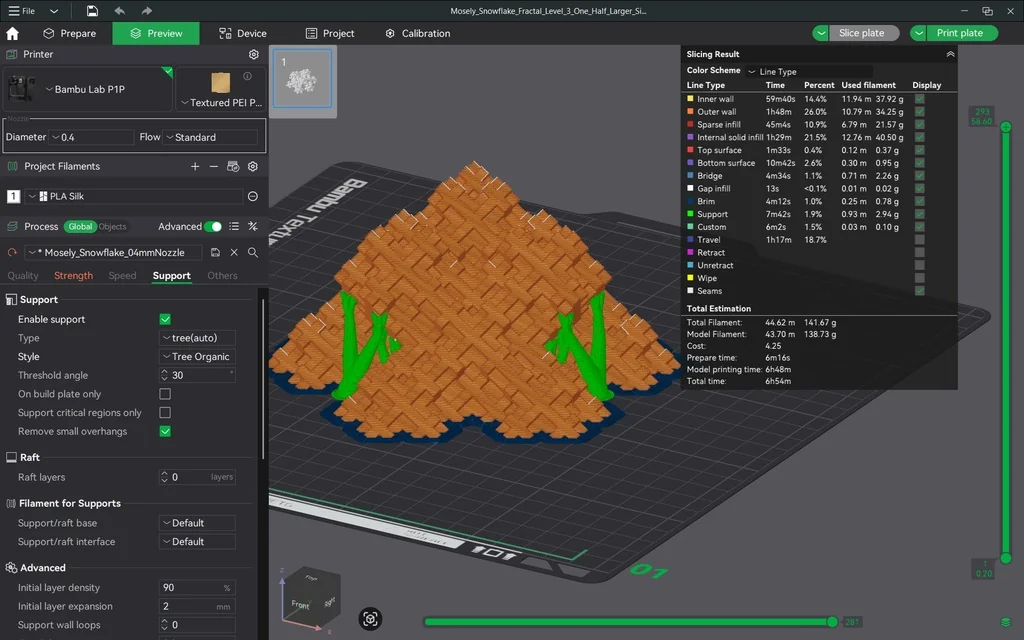Click the camera reset view icon in viewport

(371, 619)
